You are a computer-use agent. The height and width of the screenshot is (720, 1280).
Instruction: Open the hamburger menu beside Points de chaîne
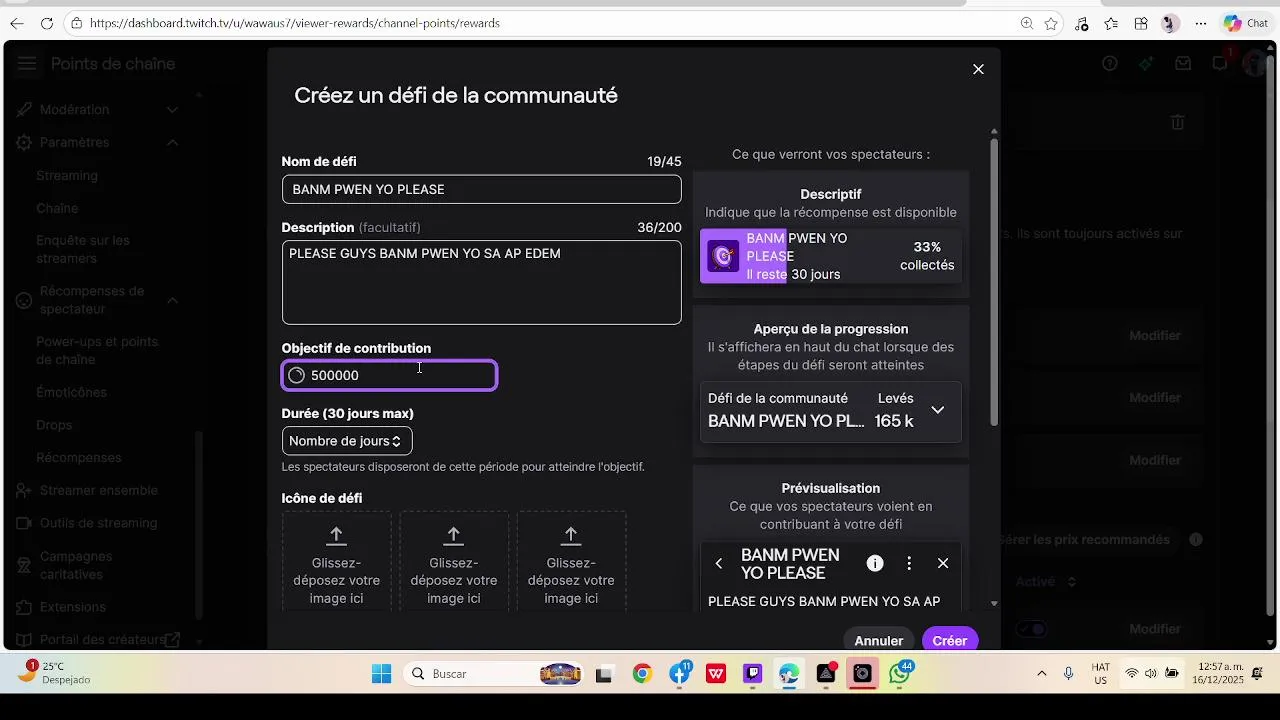click(27, 64)
